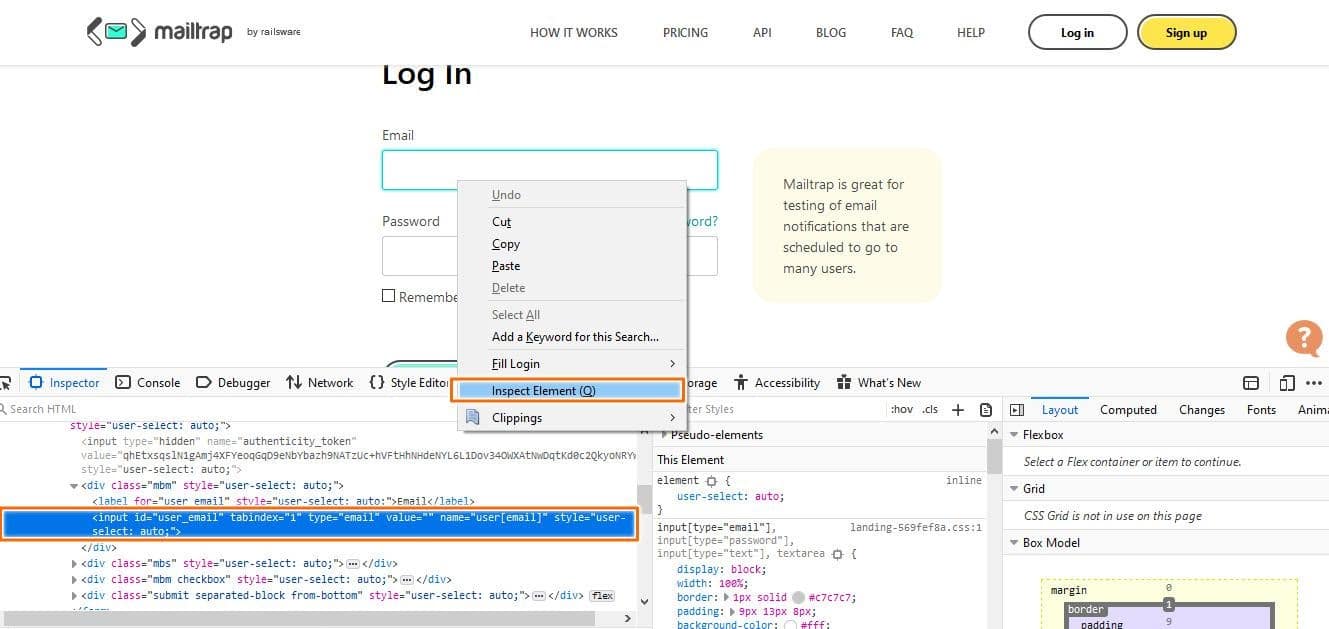Open HOW IT WORKS page

coord(574,32)
